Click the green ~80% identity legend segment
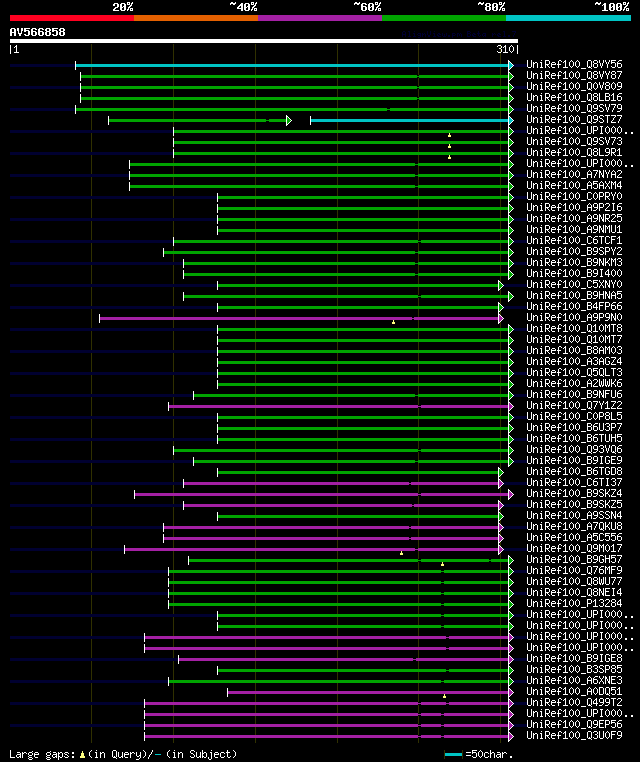Screen dimensions: 640x762 444,18
